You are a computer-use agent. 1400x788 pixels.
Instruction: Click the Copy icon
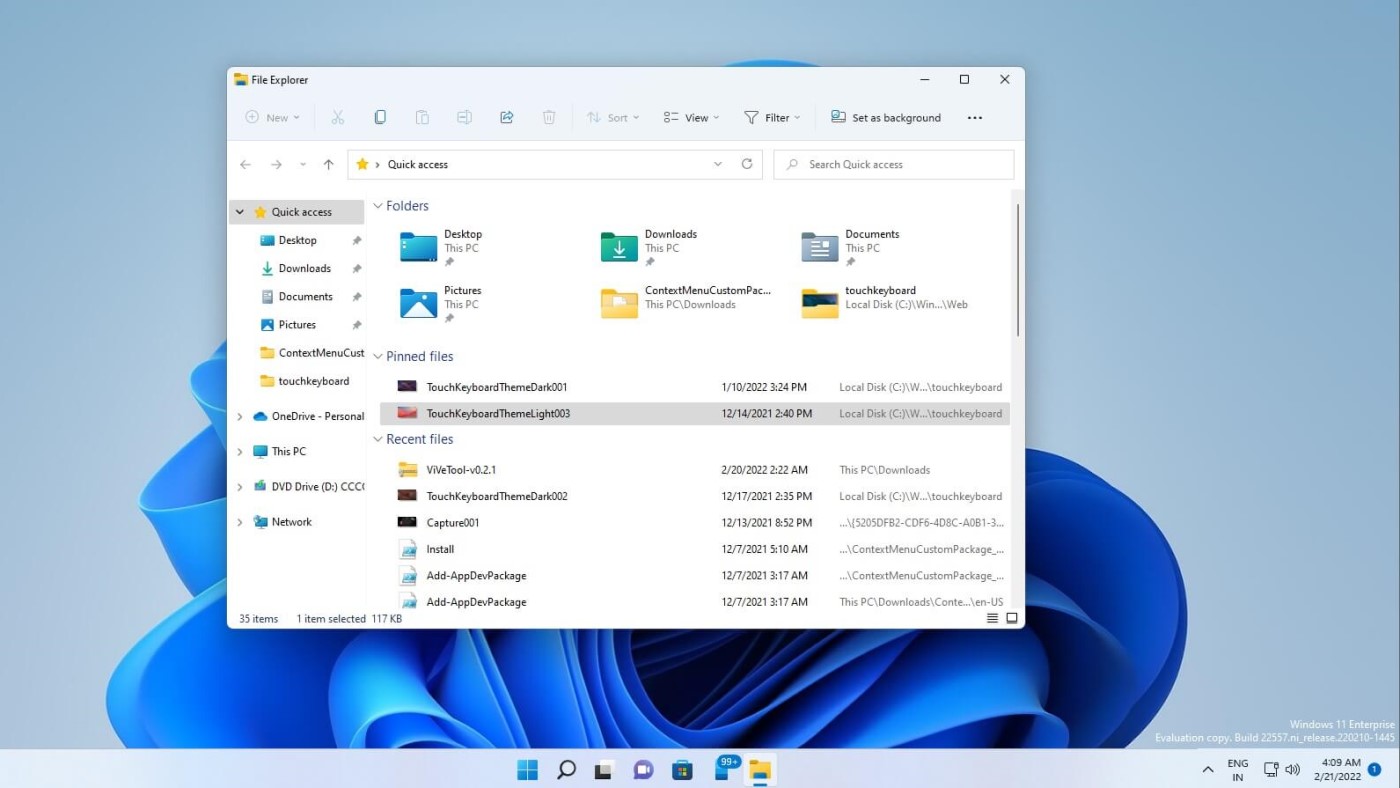coord(380,117)
